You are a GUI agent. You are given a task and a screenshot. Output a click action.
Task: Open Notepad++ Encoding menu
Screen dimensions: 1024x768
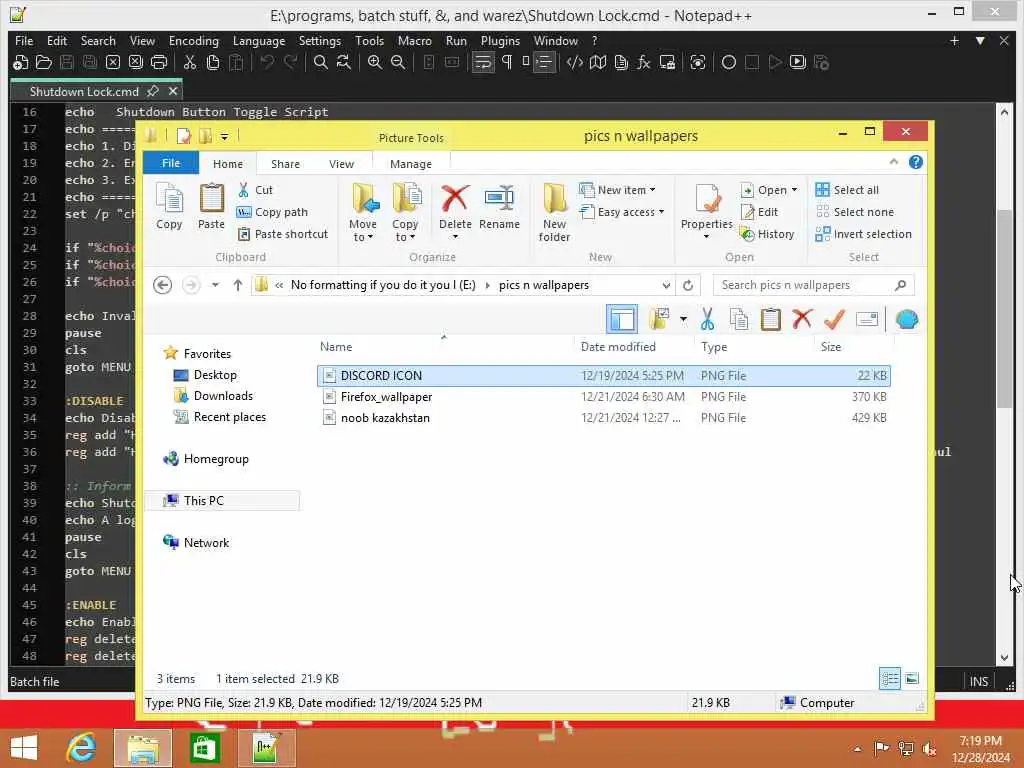point(194,40)
